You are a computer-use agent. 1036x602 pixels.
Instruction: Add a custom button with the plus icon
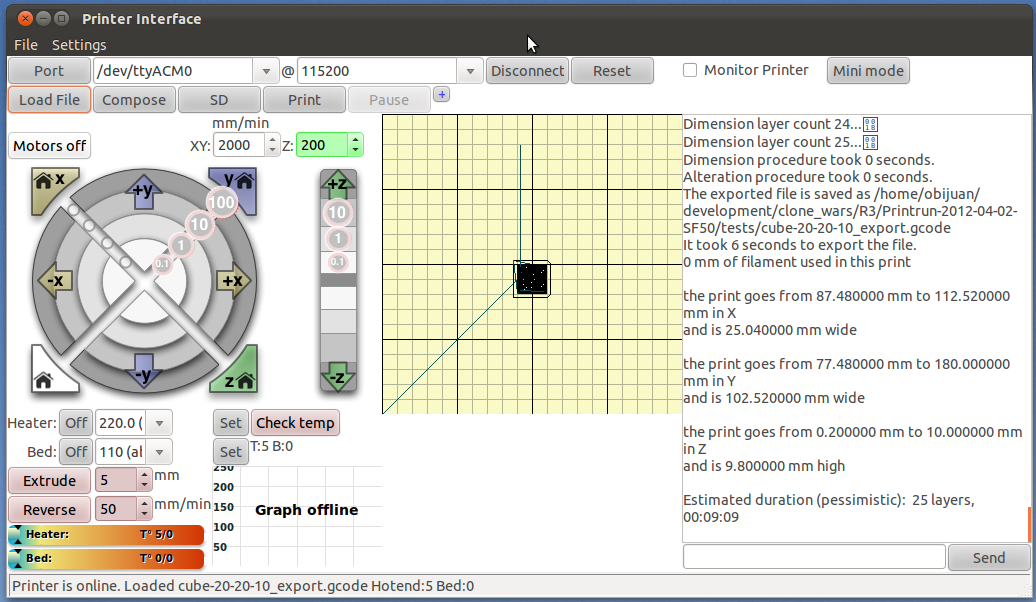[x=442, y=95]
